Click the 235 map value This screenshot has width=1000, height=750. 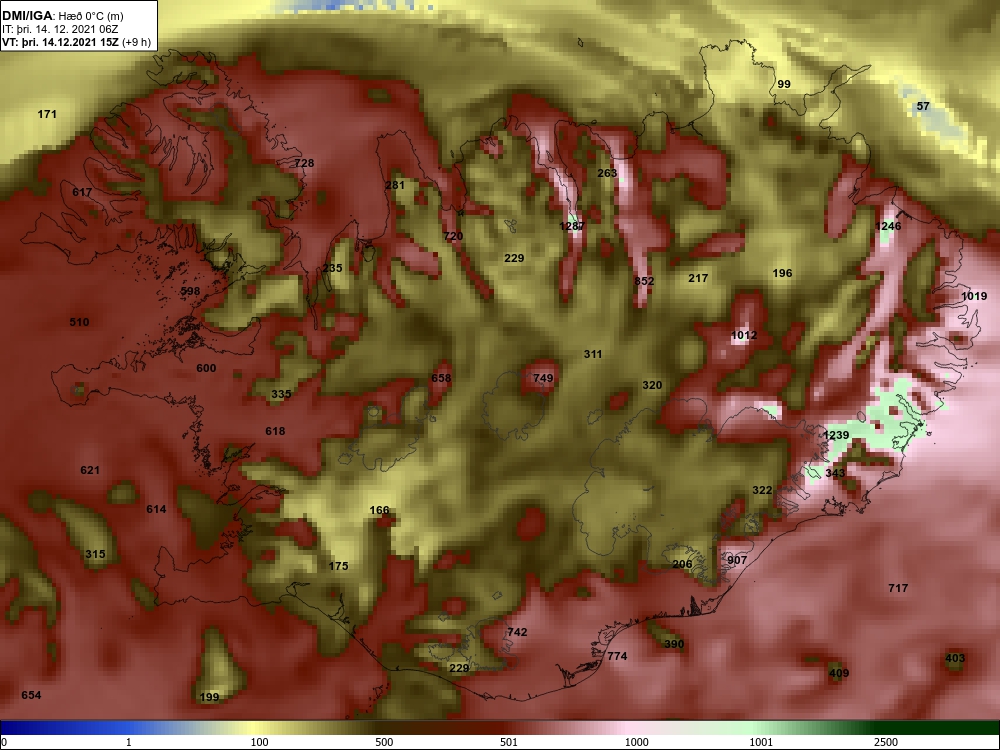pyautogui.click(x=332, y=268)
